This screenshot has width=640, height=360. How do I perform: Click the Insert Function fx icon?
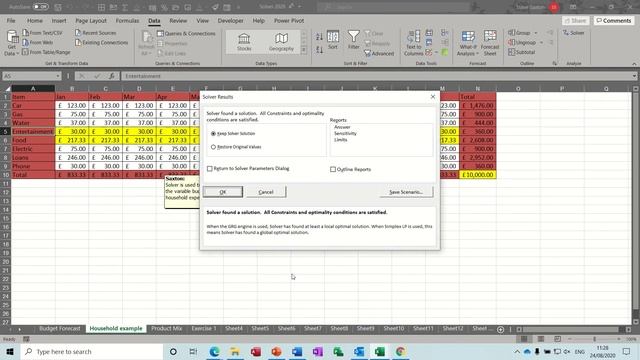pyautogui.click(x=111, y=76)
